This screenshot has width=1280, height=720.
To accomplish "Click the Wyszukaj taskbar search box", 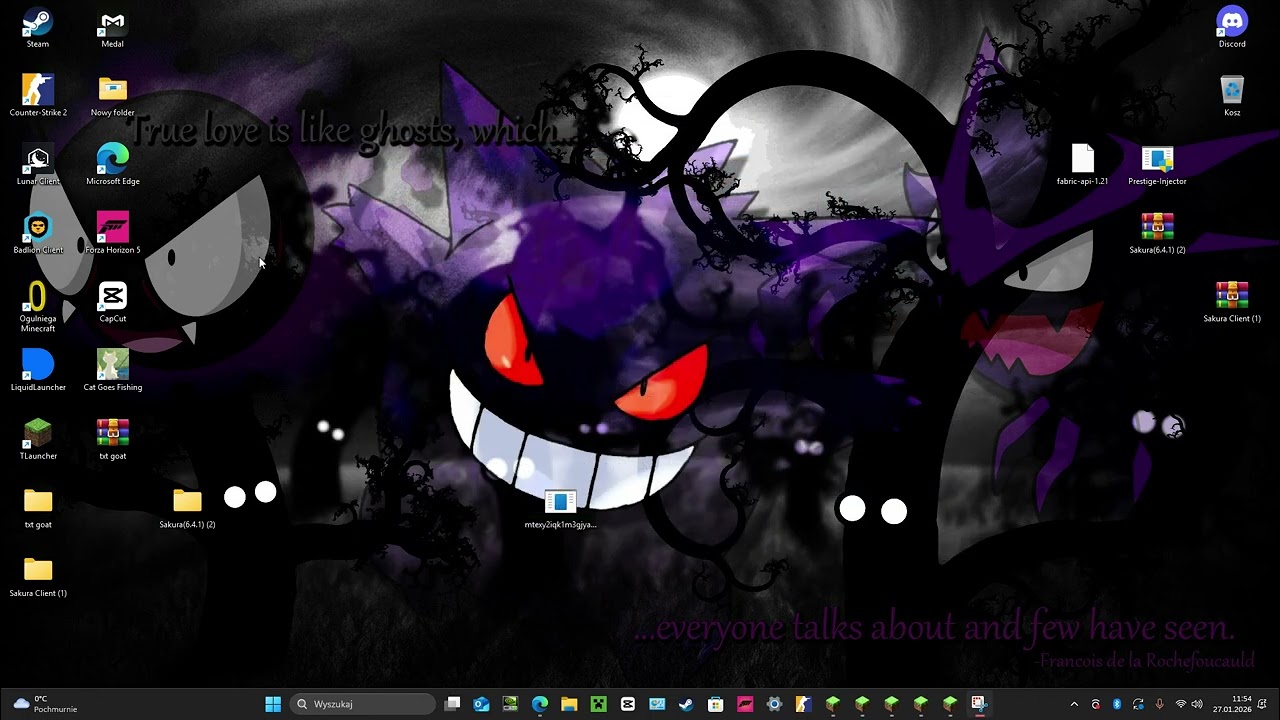I will click(364, 704).
